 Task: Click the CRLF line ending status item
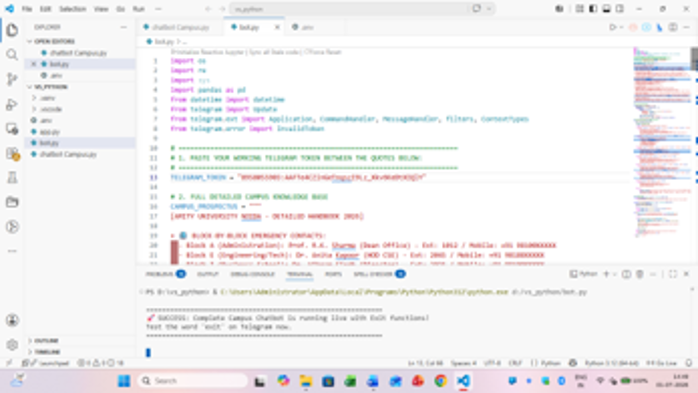coord(515,363)
